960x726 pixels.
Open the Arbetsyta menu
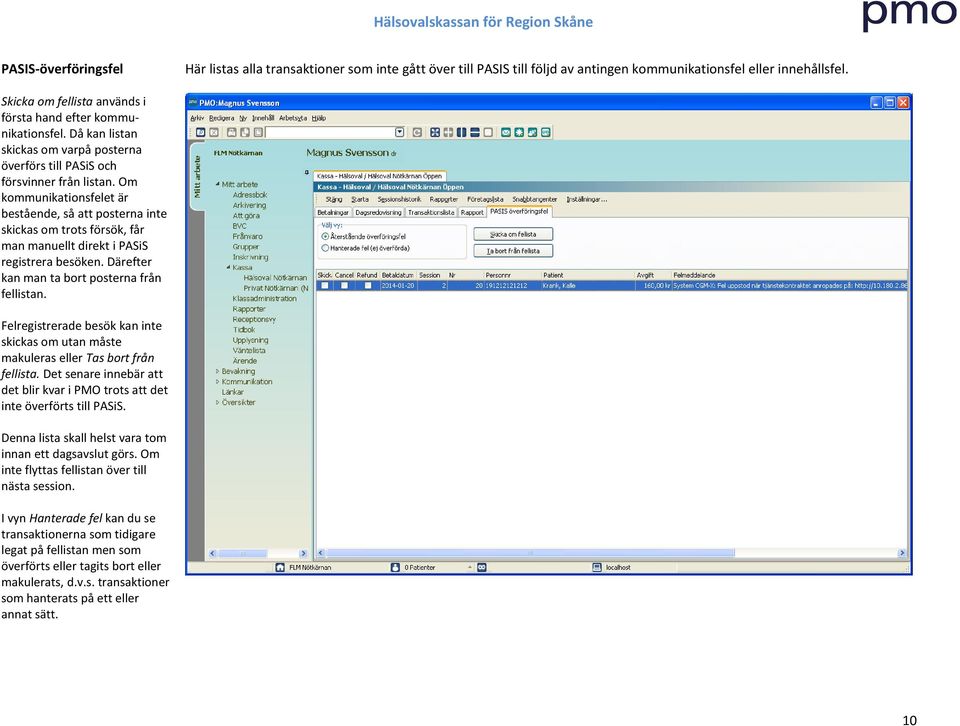click(293, 118)
